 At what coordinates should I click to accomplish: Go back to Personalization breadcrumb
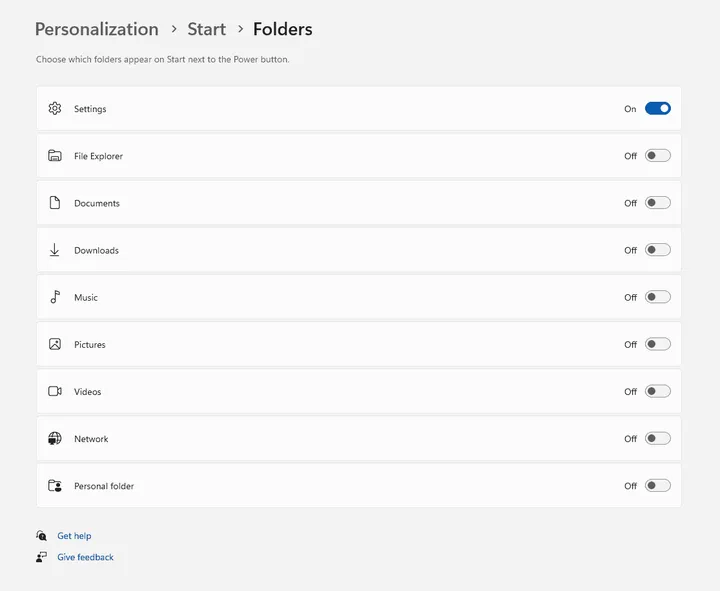click(x=97, y=29)
